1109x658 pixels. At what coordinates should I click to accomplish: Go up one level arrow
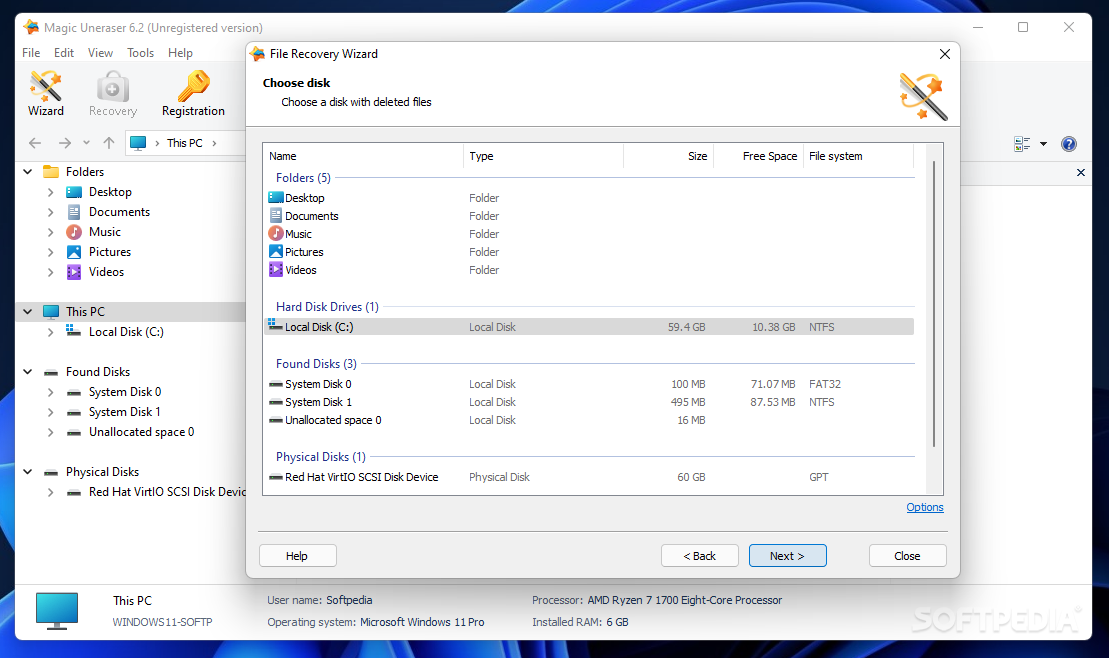click(x=108, y=143)
